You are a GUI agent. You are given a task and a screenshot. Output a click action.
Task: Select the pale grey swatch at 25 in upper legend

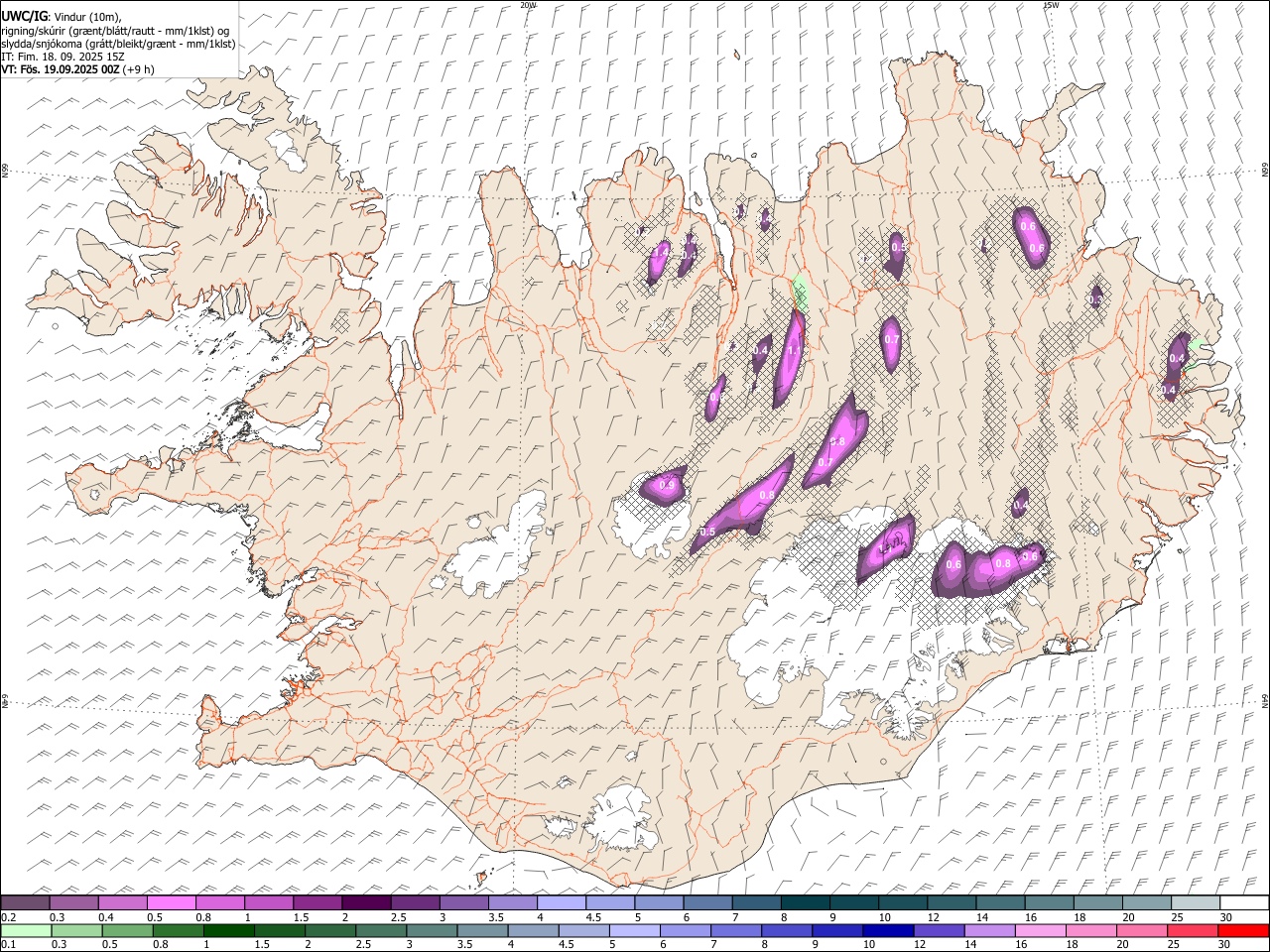[1195, 903]
